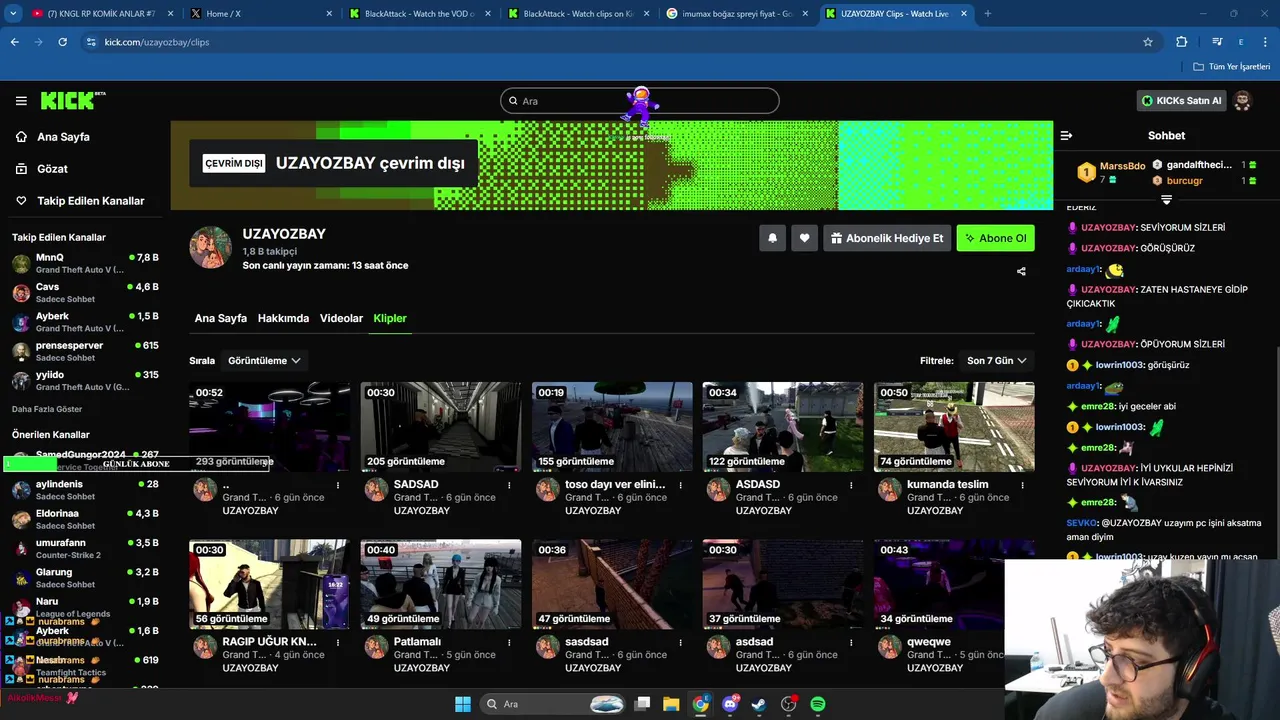The height and width of the screenshot is (720, 1280).
Task: Switch to the Hakkımda tab
Action: (283, 318)
